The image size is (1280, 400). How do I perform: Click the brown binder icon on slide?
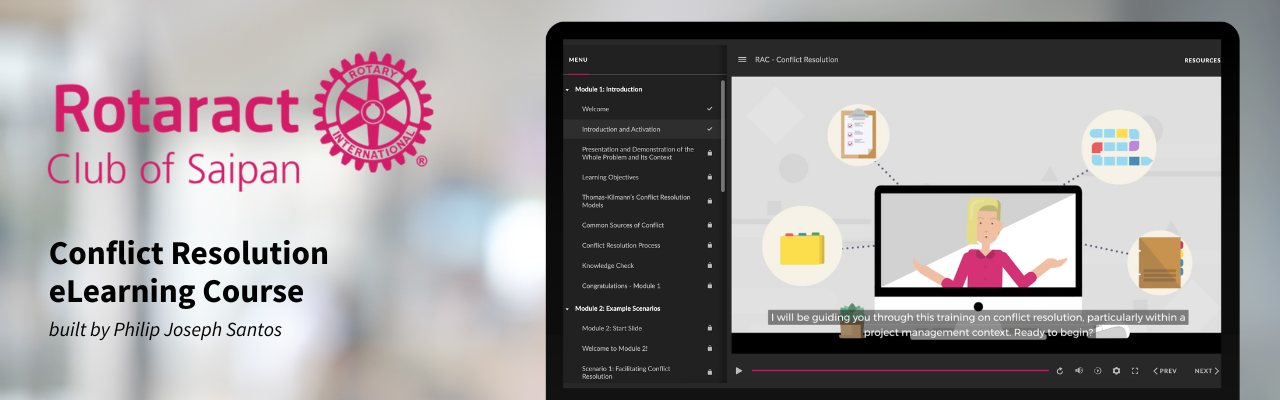(1162, 261)
